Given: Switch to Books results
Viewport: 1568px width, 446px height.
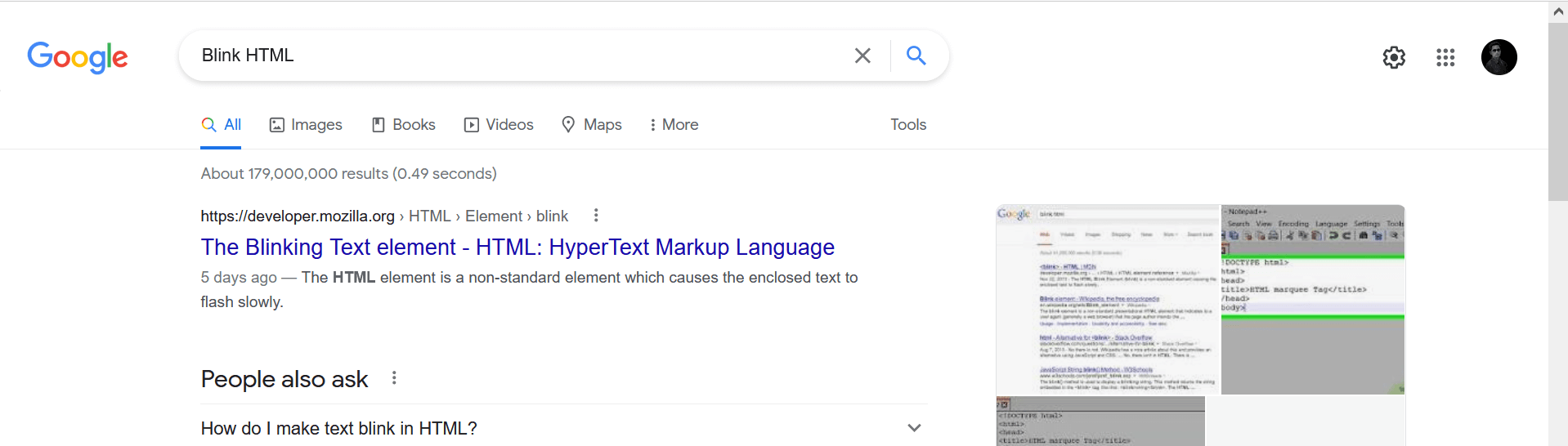Looking at the screenshot, I should click(404, 125).
